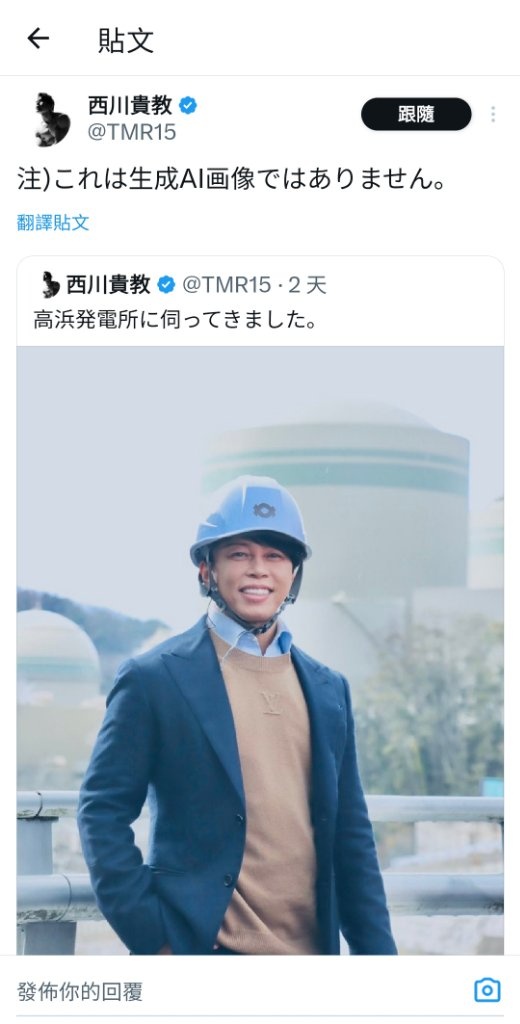Select the author name 西川貴教 at the top
This screenshot has height=1024, width=520.
click(130, 105)
